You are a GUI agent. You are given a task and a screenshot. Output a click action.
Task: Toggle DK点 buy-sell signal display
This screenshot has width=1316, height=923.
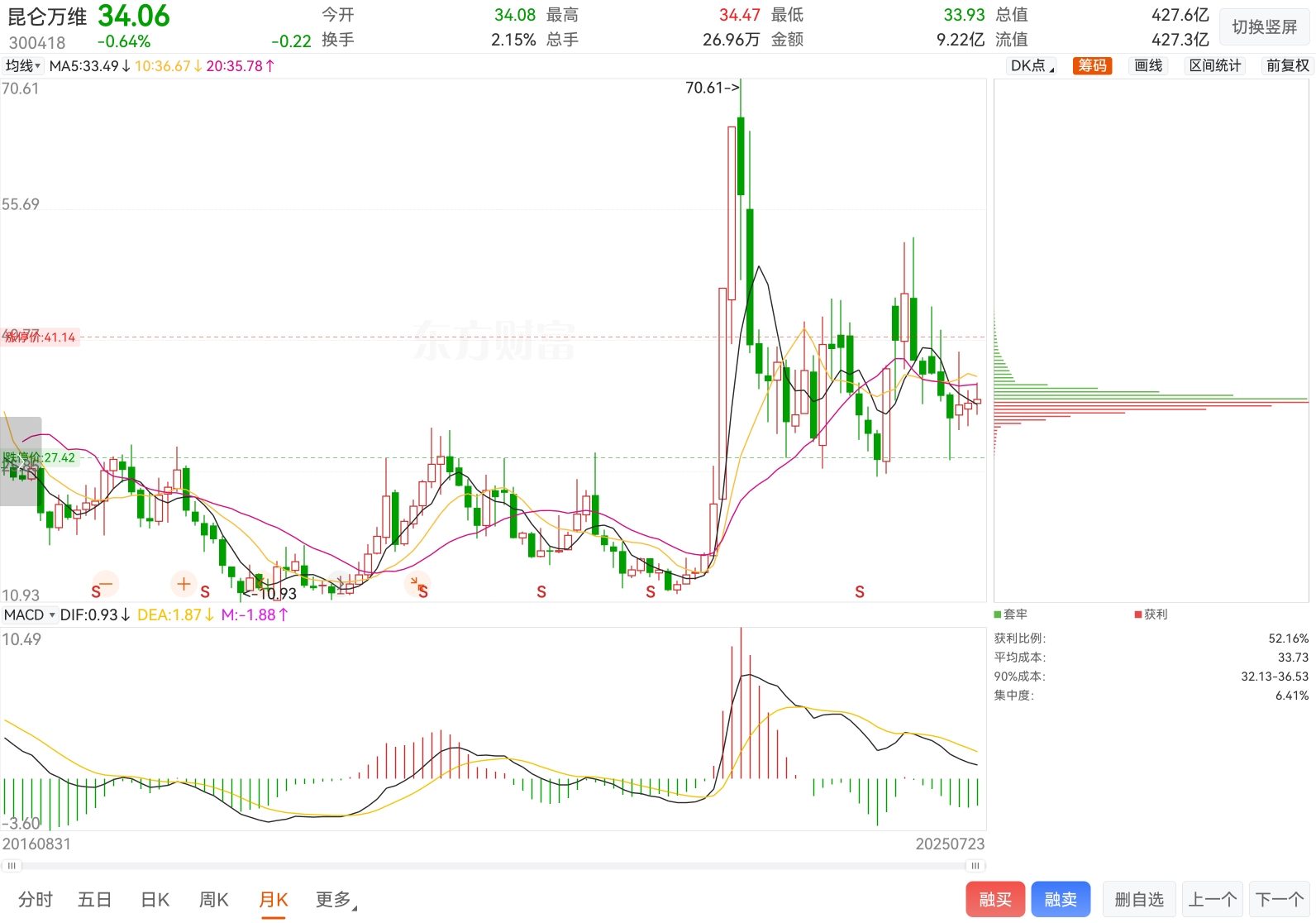[1032, 66]
